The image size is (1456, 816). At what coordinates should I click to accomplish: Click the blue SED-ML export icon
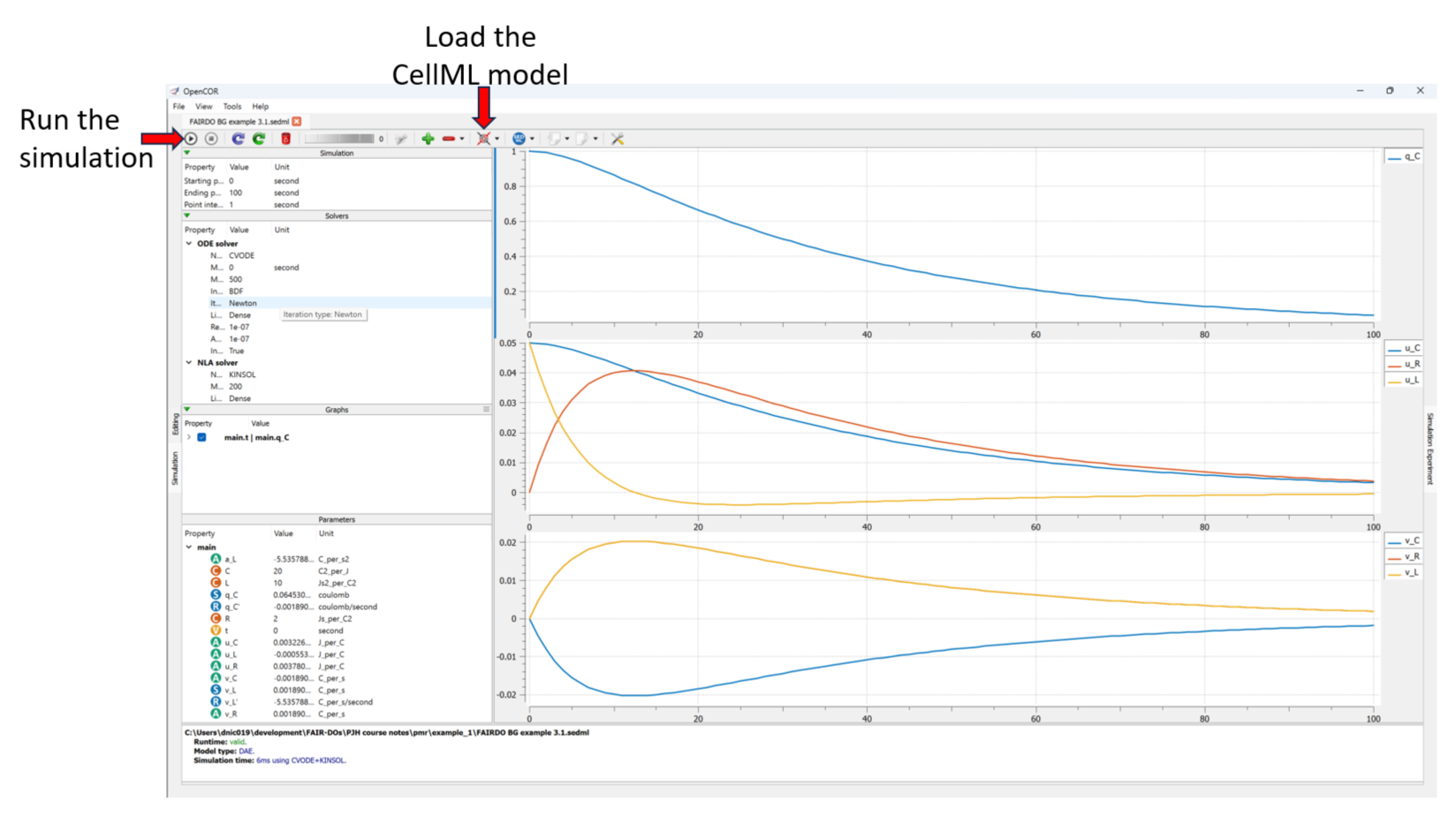click(519, 139)
